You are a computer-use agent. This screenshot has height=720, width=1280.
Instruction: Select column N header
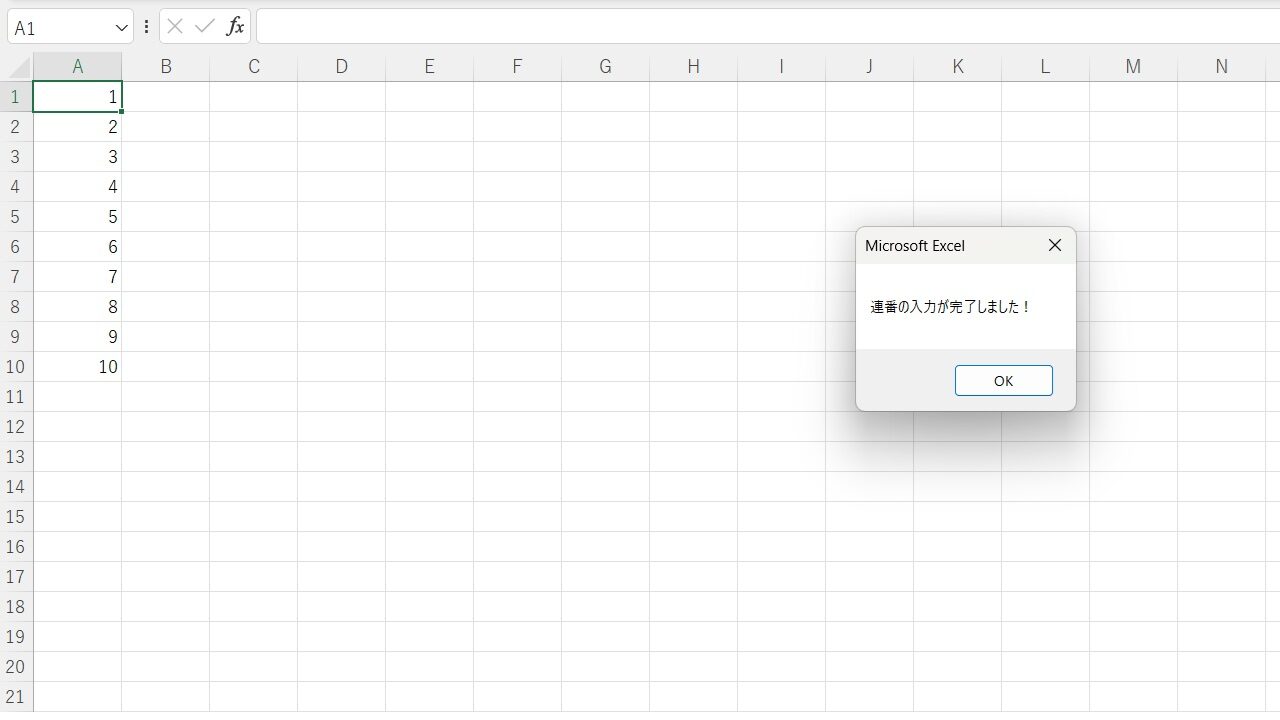pyautogui.click(x=1221, y=67)
